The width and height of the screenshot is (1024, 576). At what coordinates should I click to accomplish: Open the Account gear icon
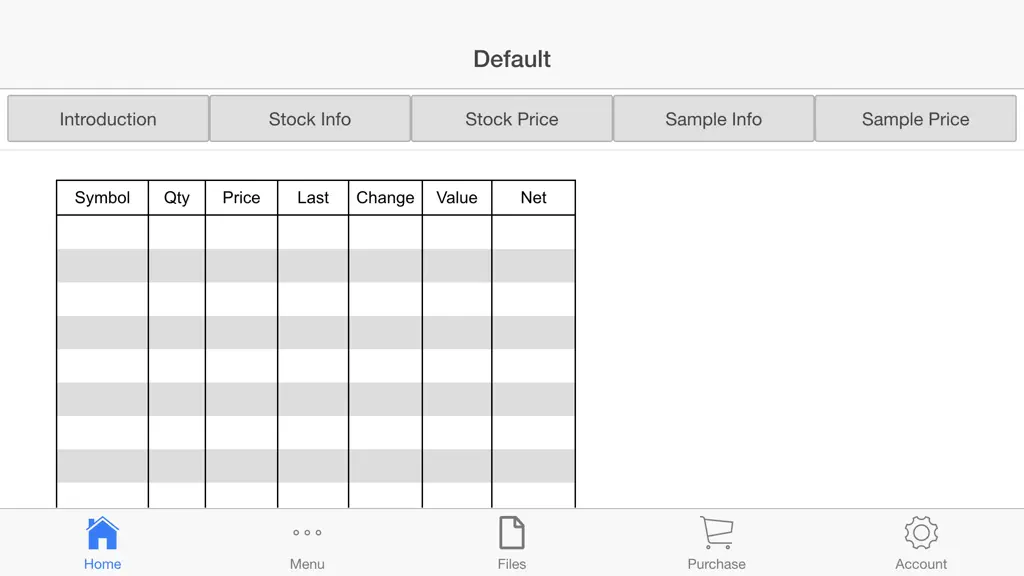[921, 533]
